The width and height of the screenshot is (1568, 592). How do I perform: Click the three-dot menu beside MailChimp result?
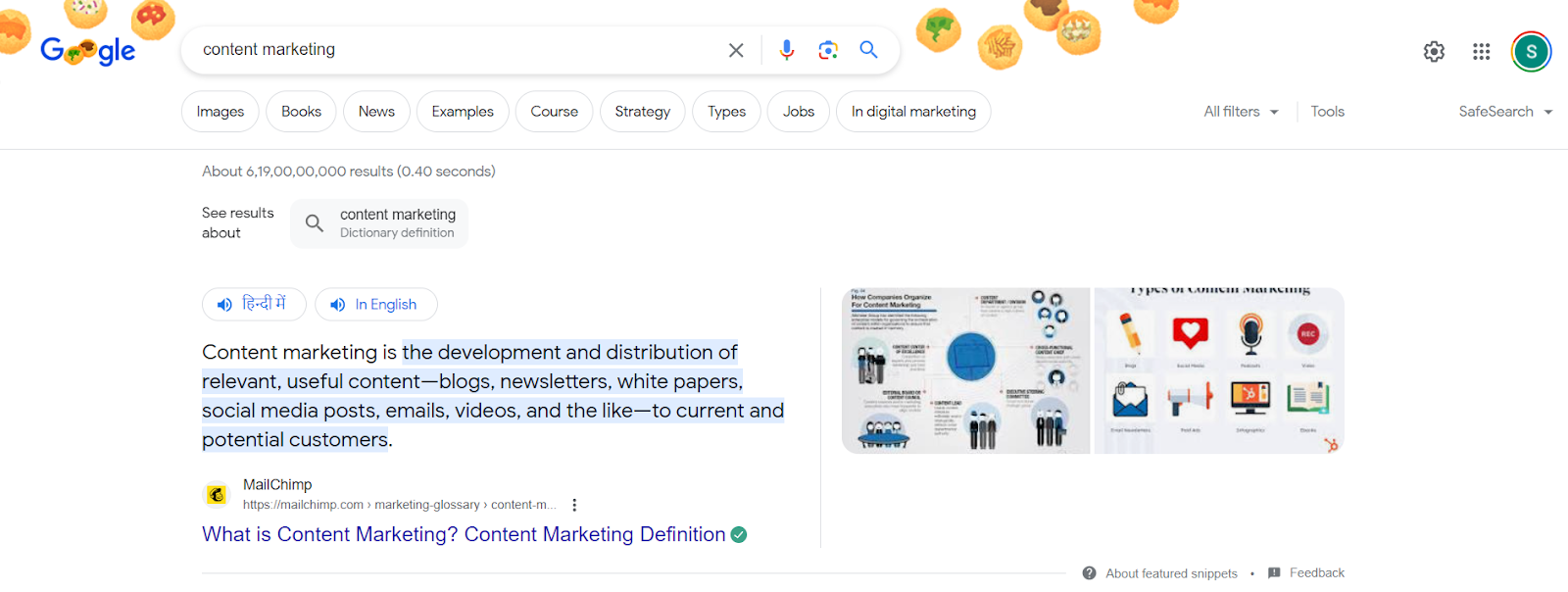click(x=574, y=505)
